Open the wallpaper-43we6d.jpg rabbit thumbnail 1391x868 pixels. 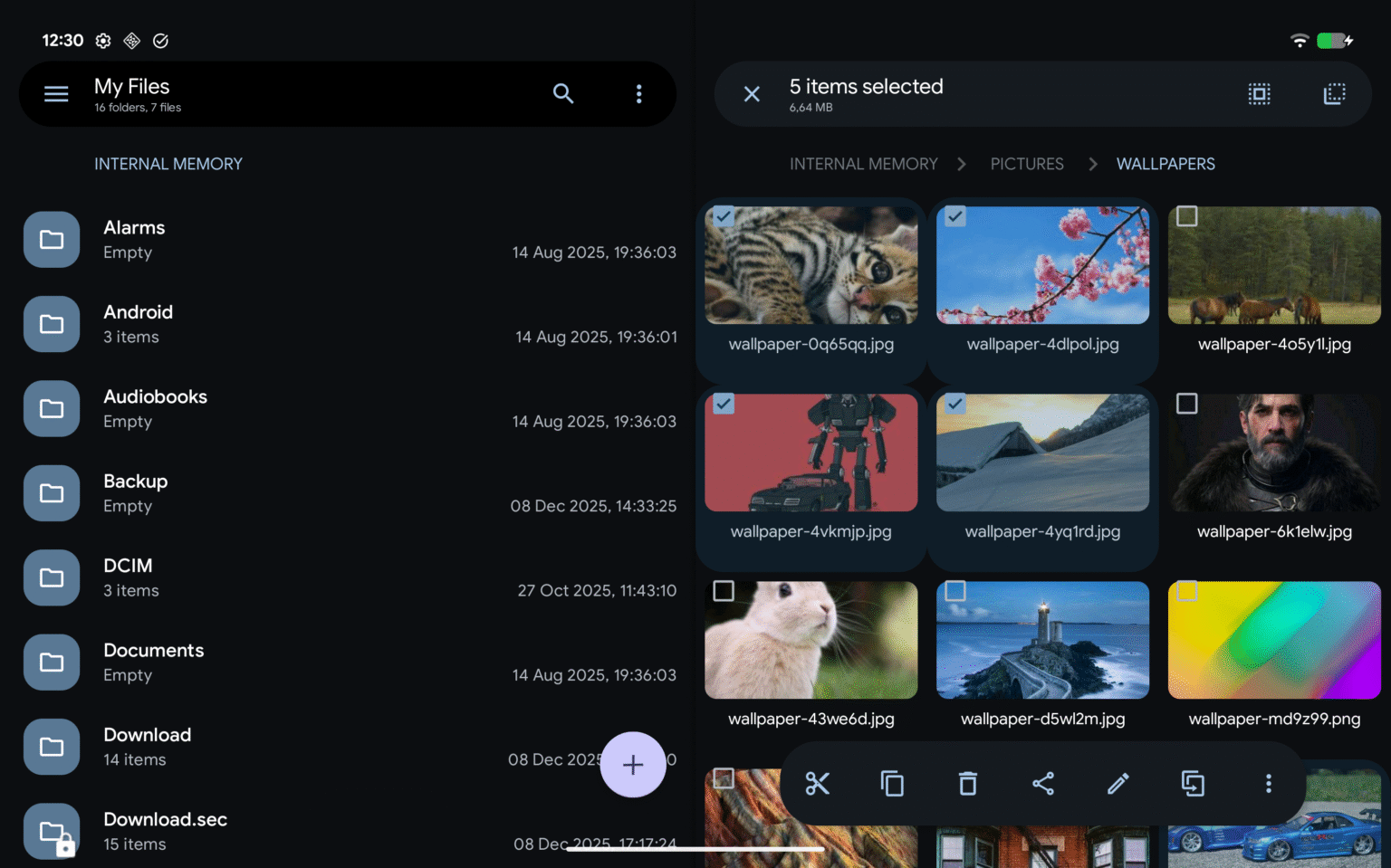point(811,639)
